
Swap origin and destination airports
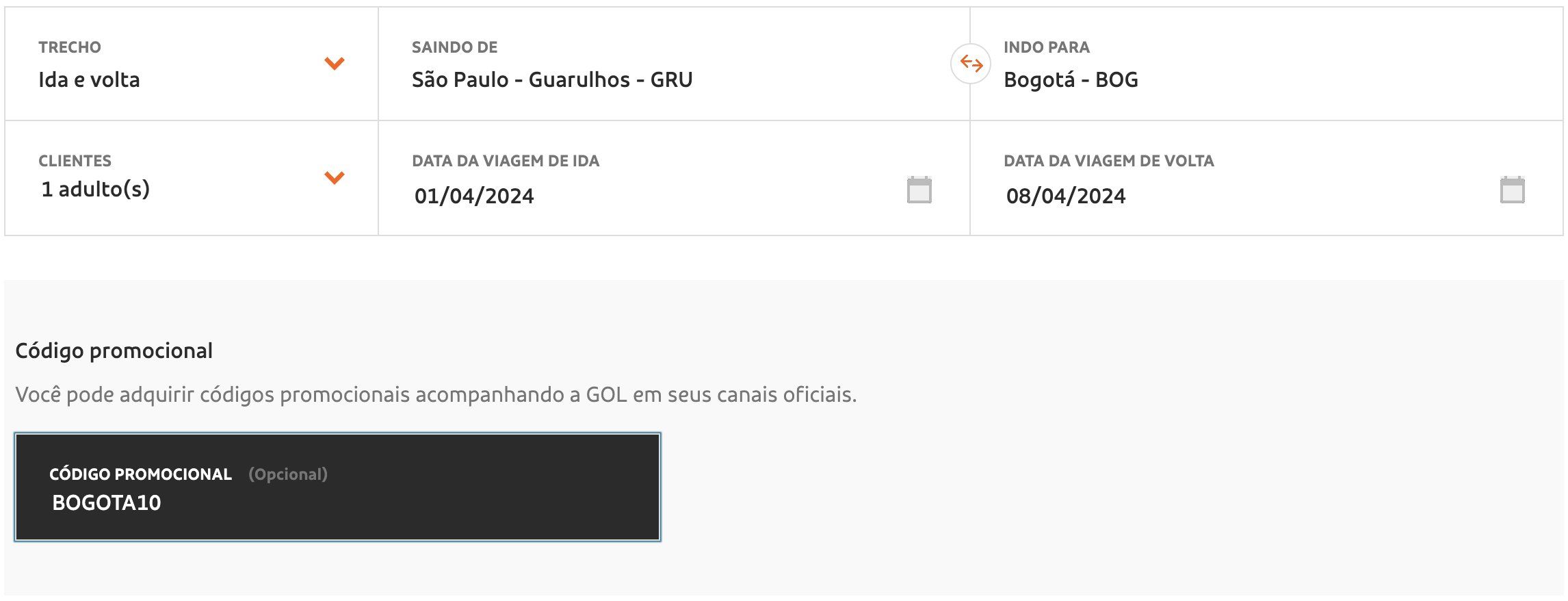tap(971, 64)
